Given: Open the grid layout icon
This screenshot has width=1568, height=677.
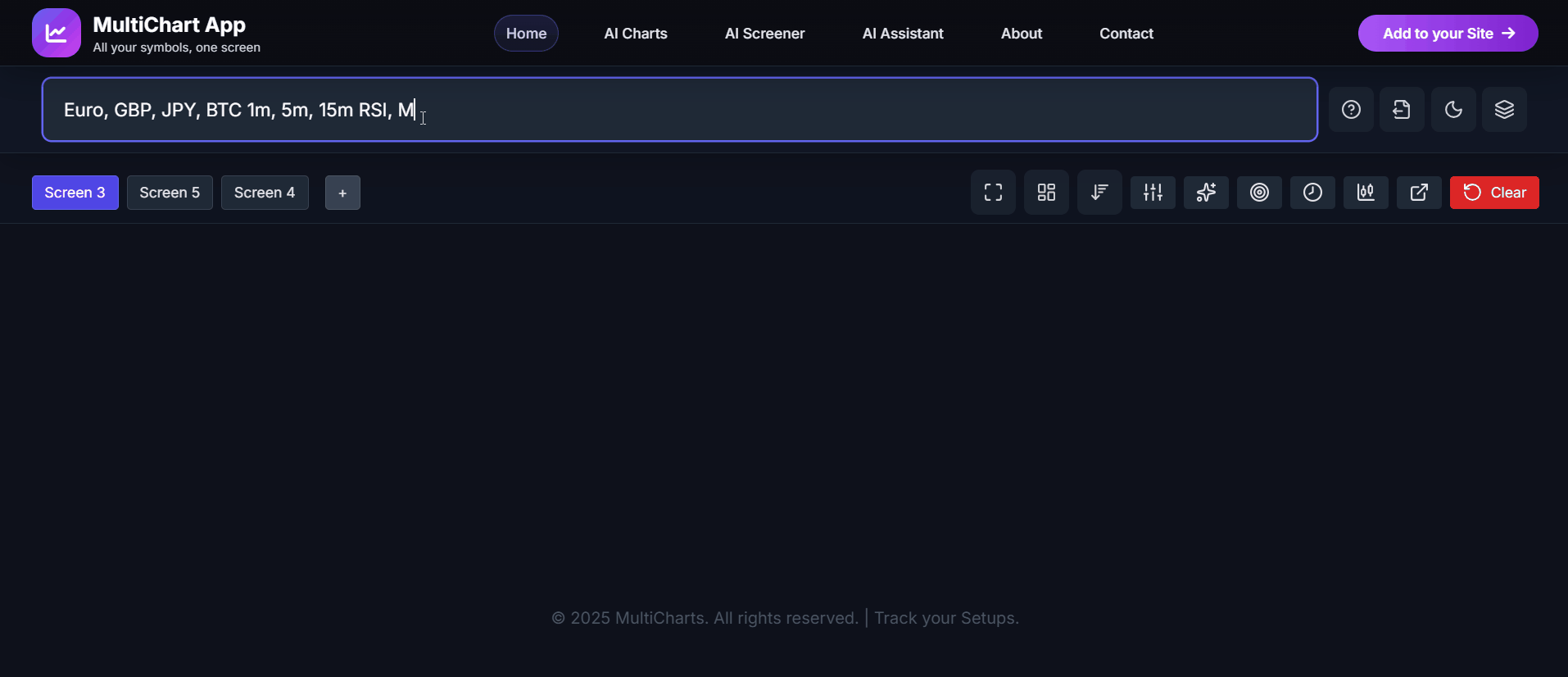Looking at the screenshot, I should pos(1046,193).
